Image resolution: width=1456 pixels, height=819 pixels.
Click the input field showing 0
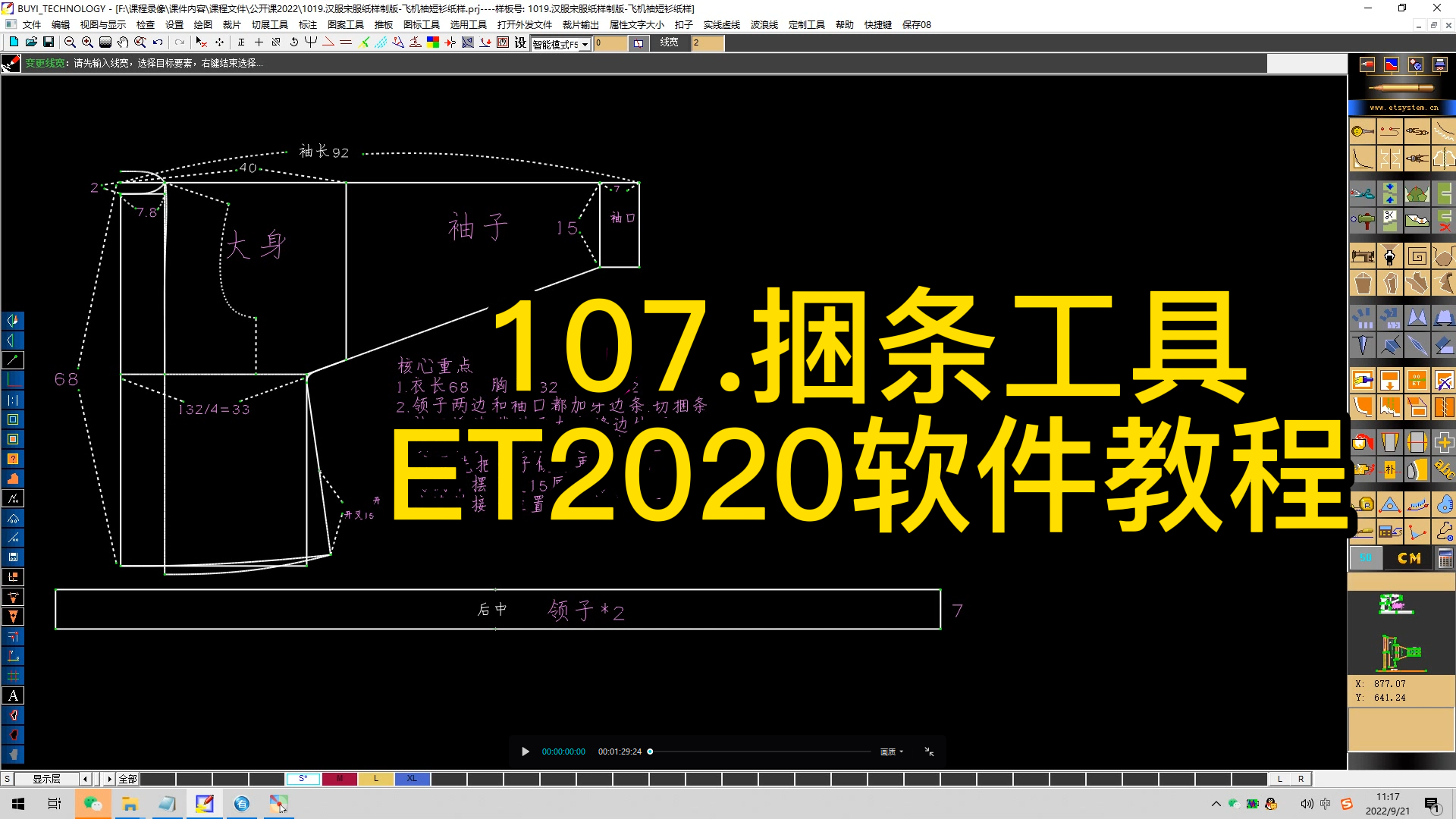coord(611,43)
